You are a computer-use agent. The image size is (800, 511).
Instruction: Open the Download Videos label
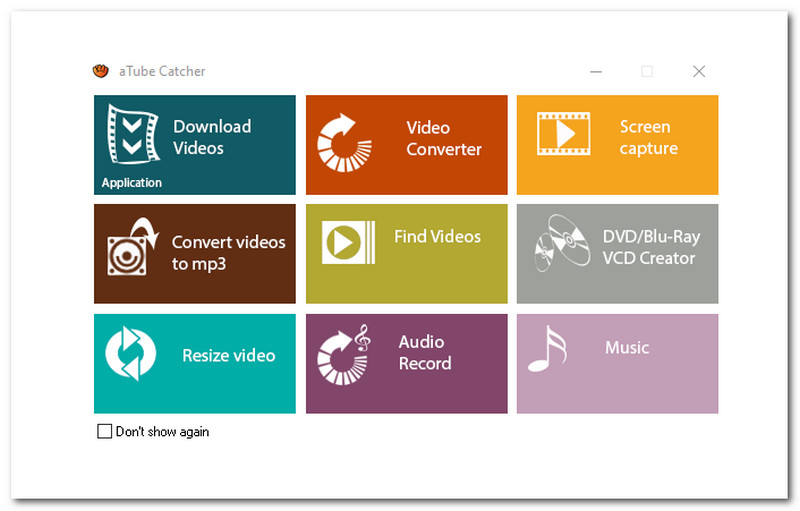tap(212, 137)
